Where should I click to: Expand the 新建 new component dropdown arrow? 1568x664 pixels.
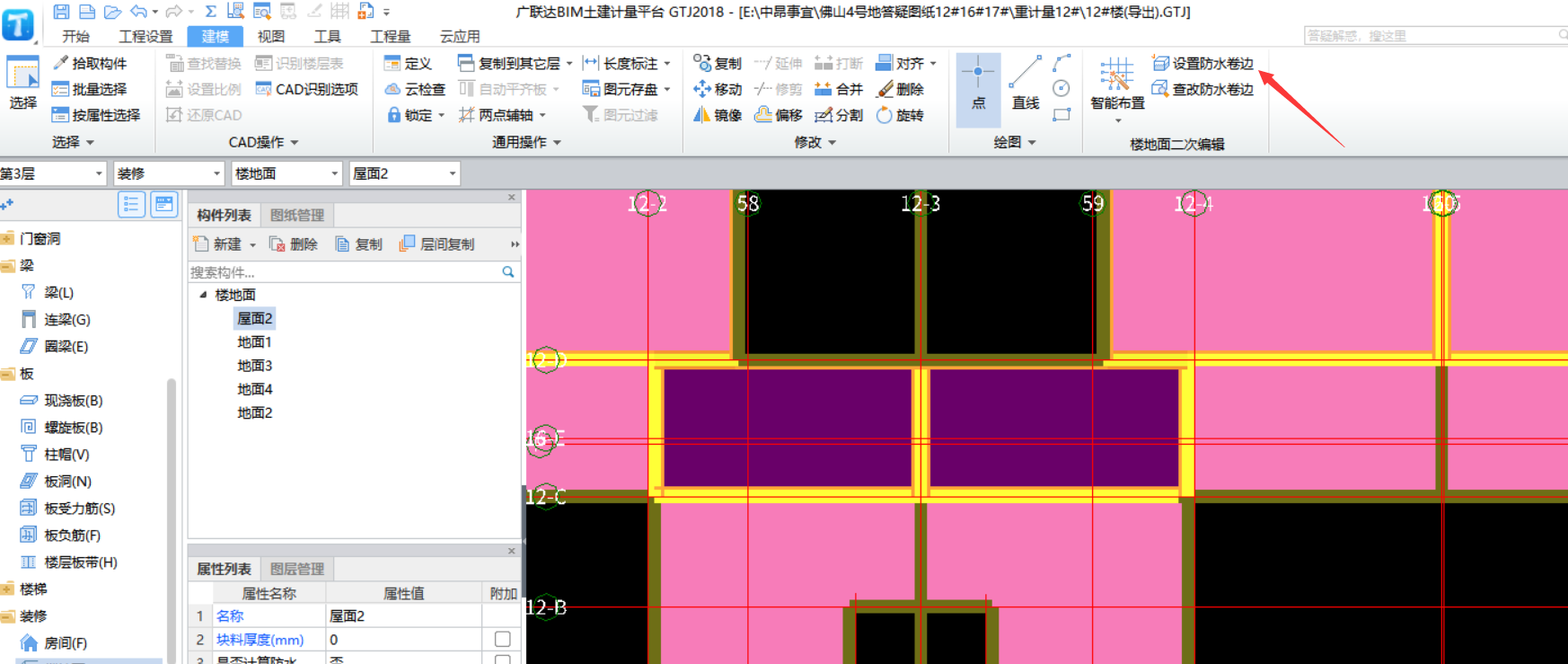[253, 244]
